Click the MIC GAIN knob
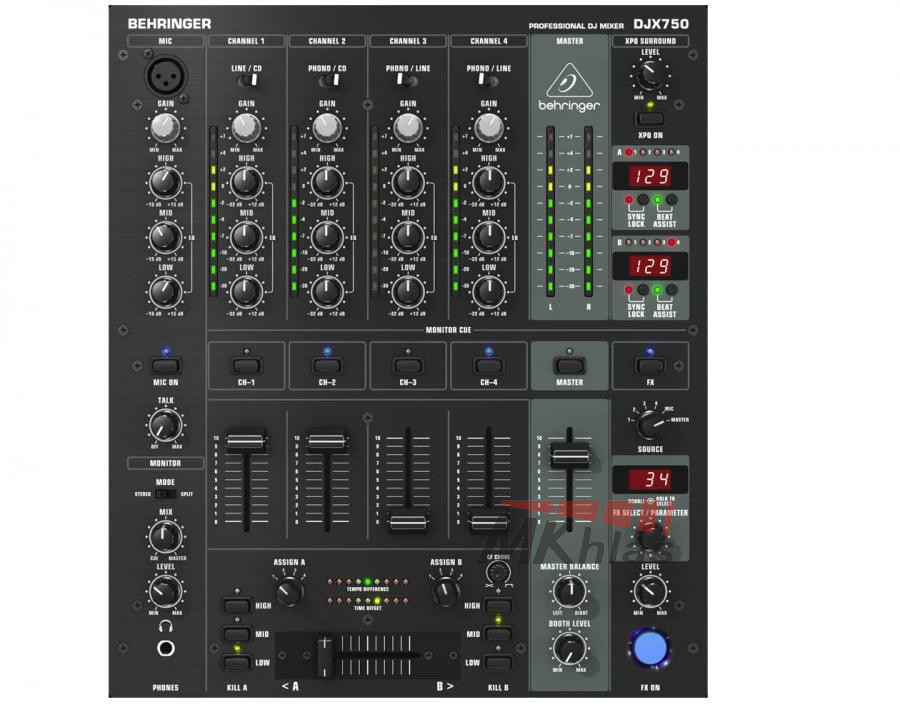 (x=165, y=128)
